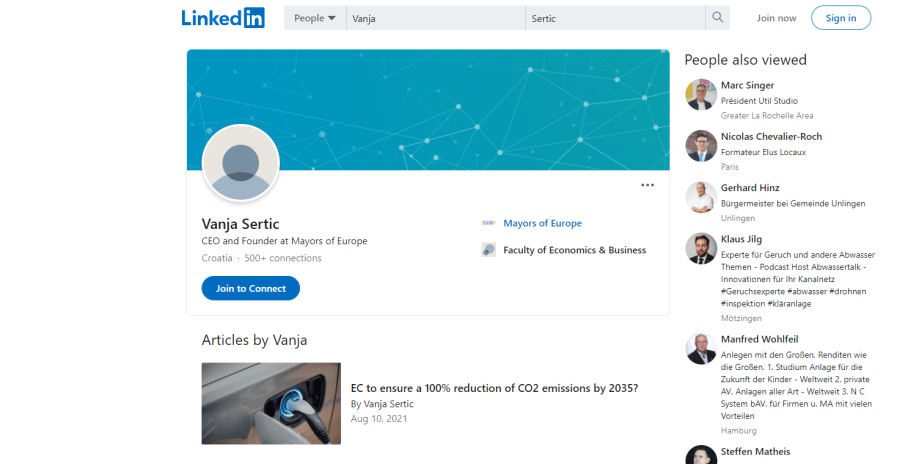Viewport: 900px width, 464px height.
Task: Open the EV charging article thumbnail
Action: click(x=271, y=403)
